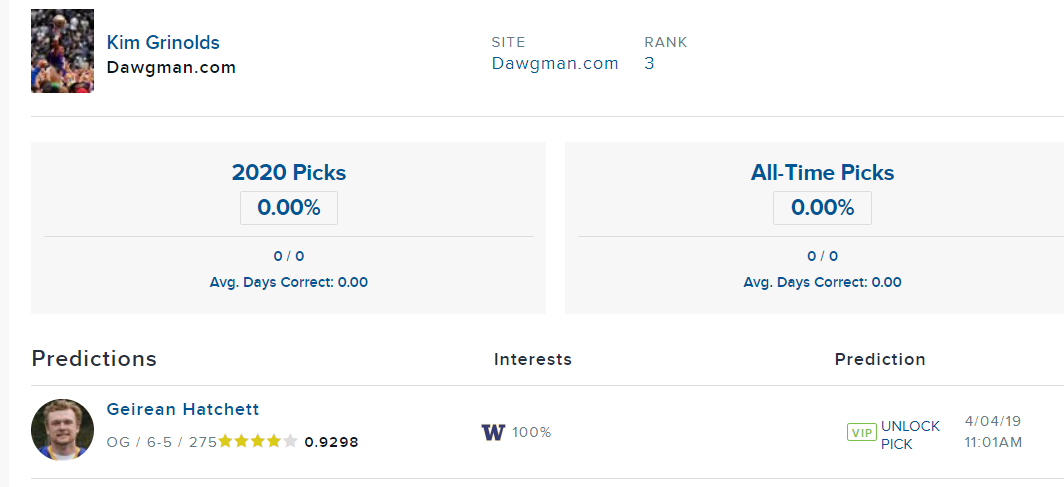
Task: Click the 100% Washington interest value
Action: tap(532, 432)
